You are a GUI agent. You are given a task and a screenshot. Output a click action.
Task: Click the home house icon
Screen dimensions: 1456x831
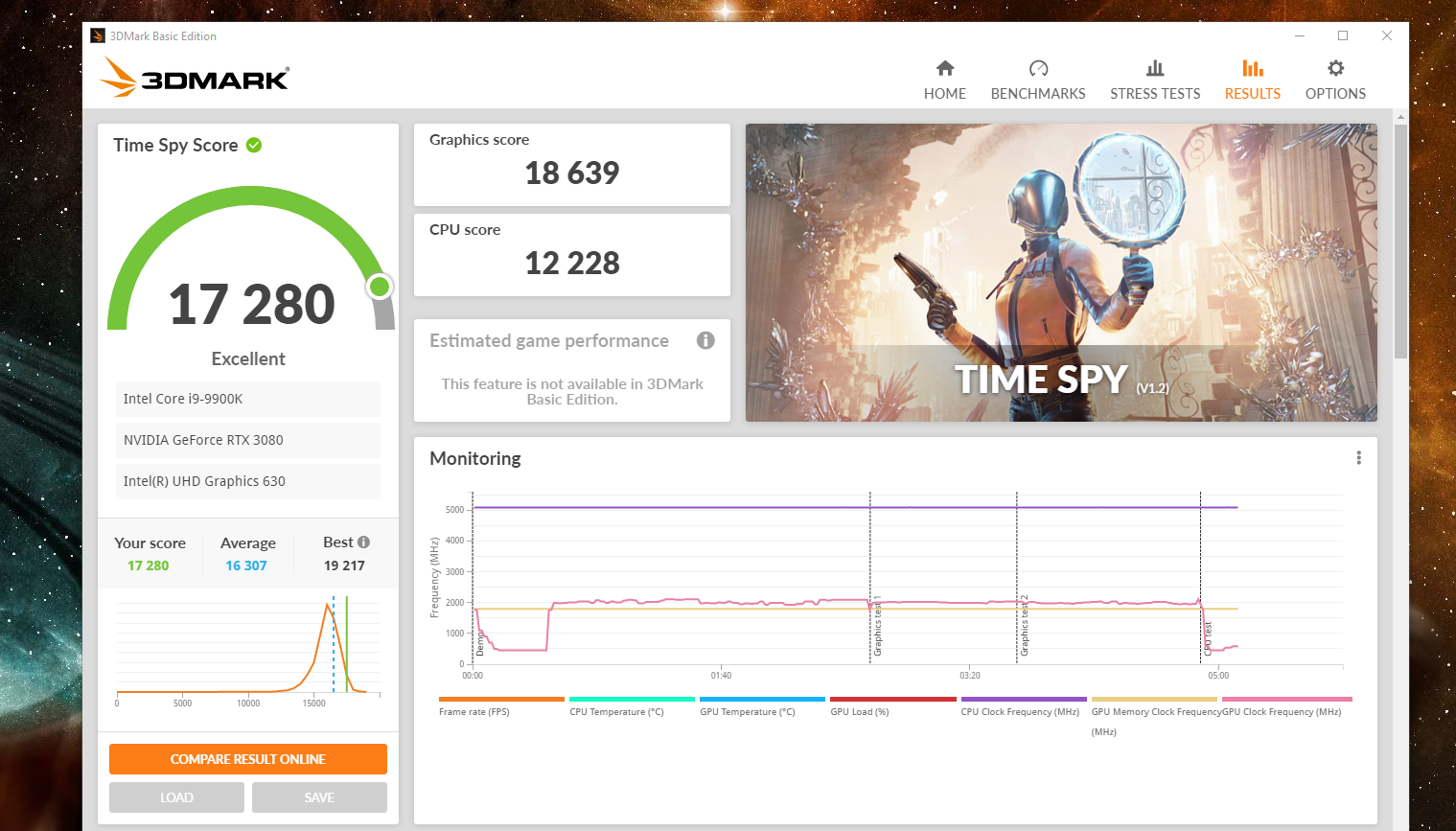pyautogui.click(x=945, y=68)
